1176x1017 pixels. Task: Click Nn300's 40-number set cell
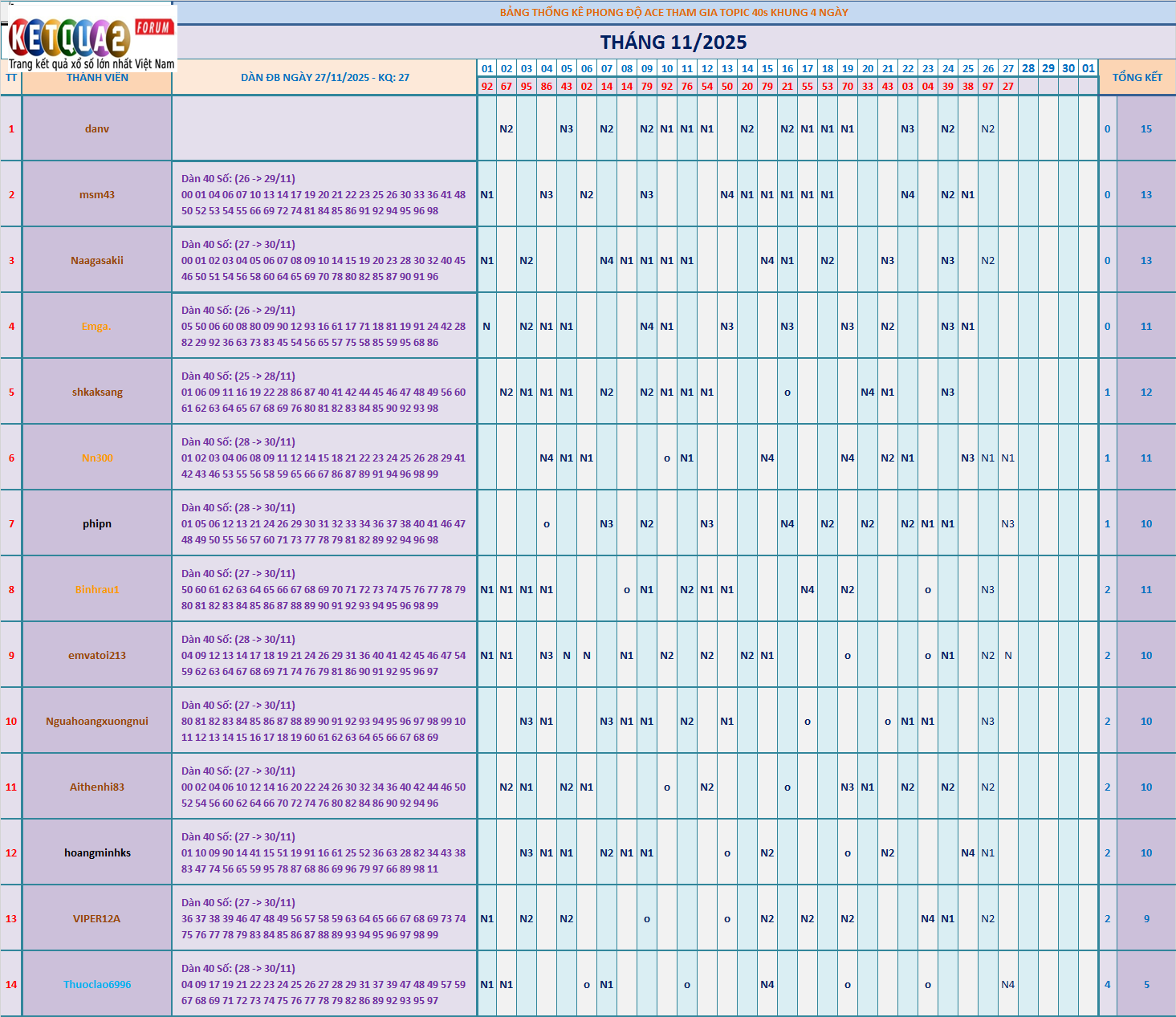(x=325, y=458)
